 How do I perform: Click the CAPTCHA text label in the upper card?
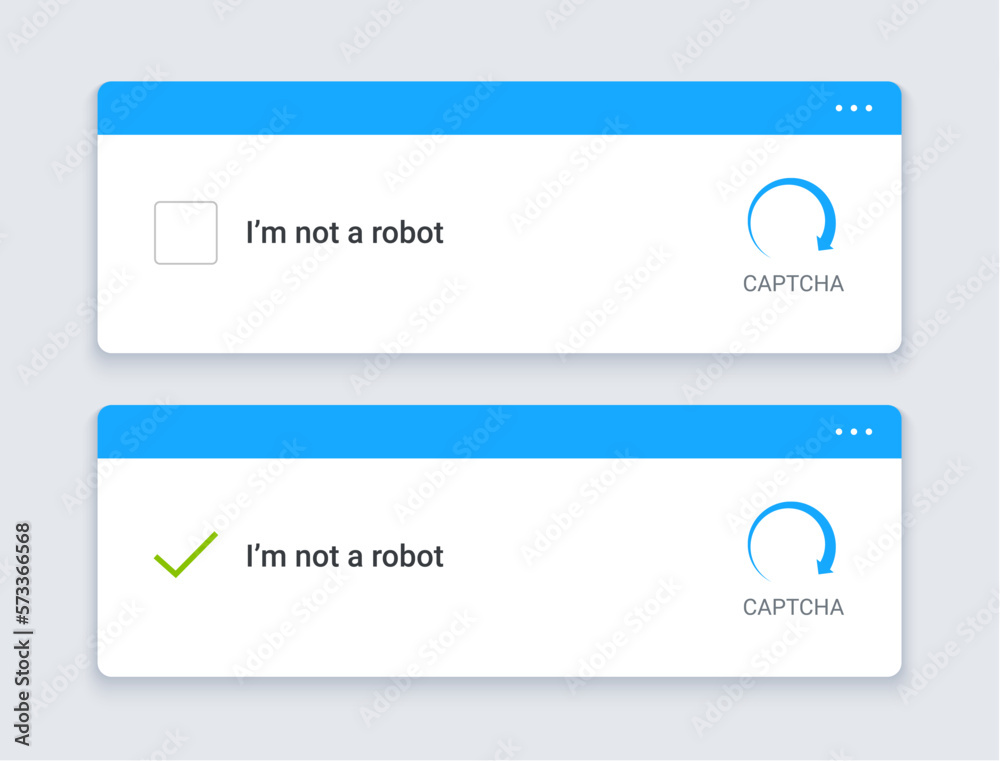coord(793,284)
